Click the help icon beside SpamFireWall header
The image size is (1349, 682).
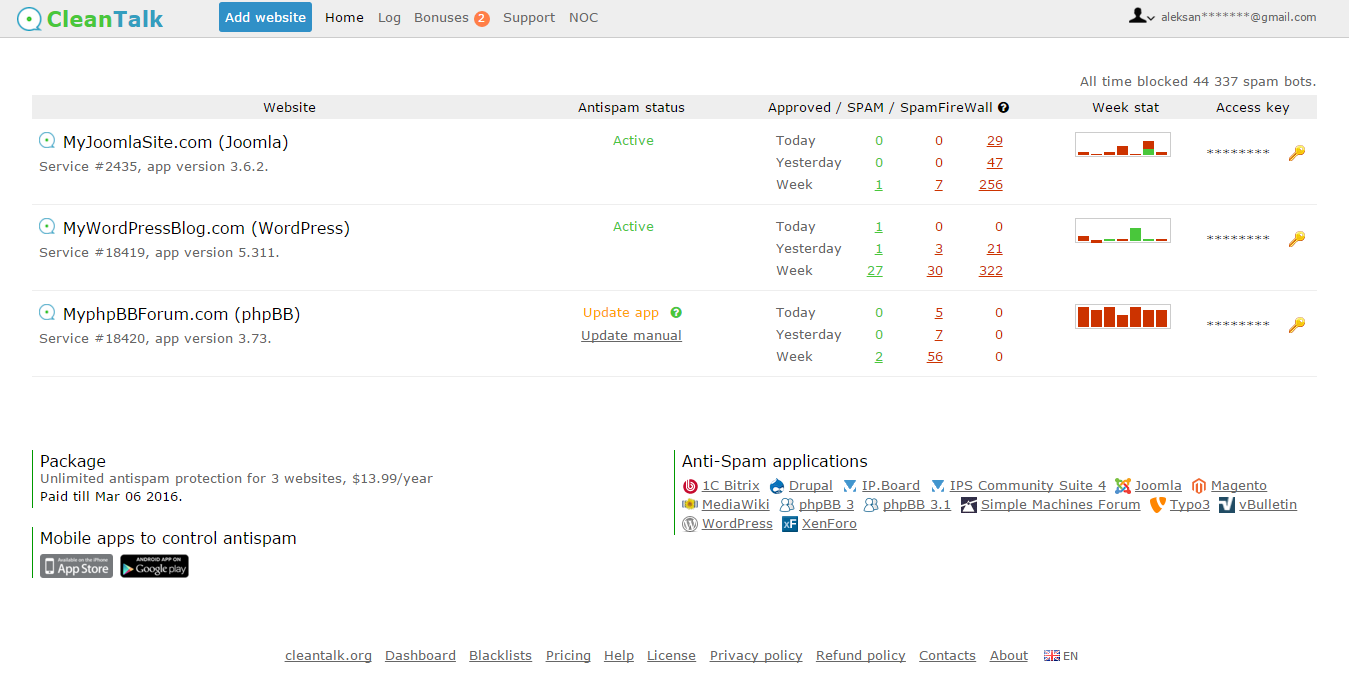[x=1003, y=107]
